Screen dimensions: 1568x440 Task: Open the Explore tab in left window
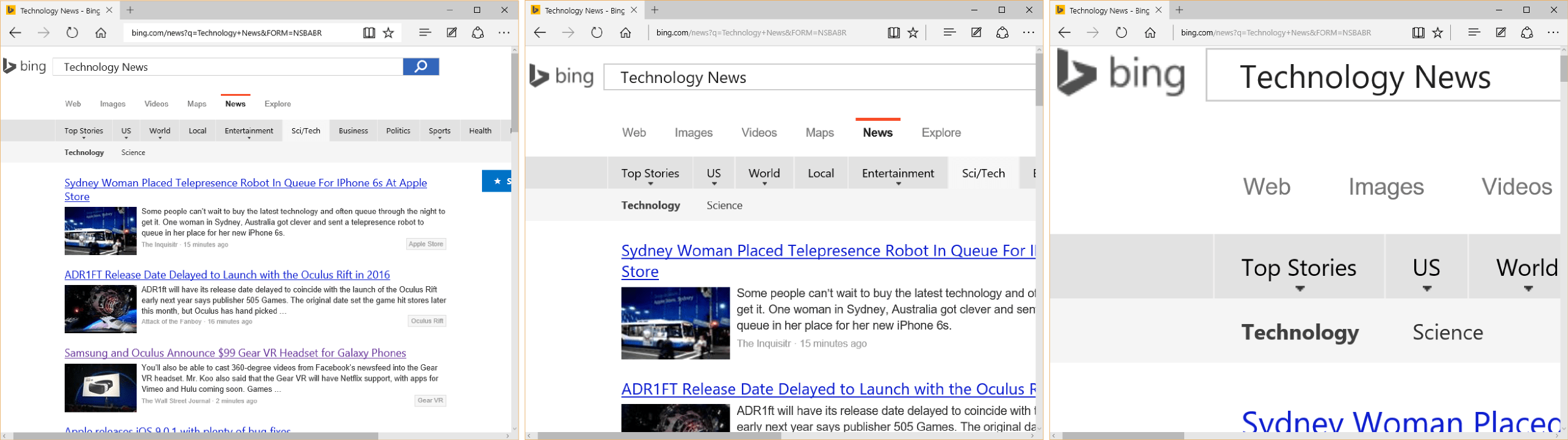pyautogui.click(x=278, y=104)
